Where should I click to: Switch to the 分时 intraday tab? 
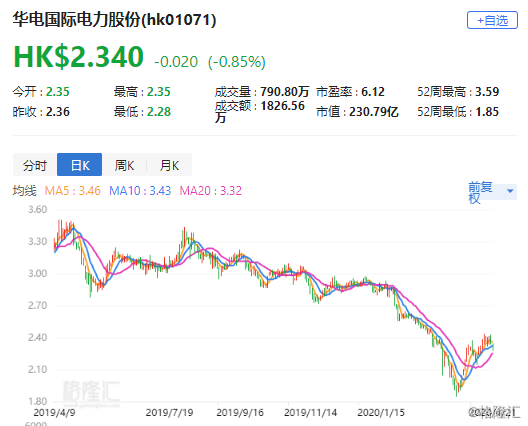35,165
